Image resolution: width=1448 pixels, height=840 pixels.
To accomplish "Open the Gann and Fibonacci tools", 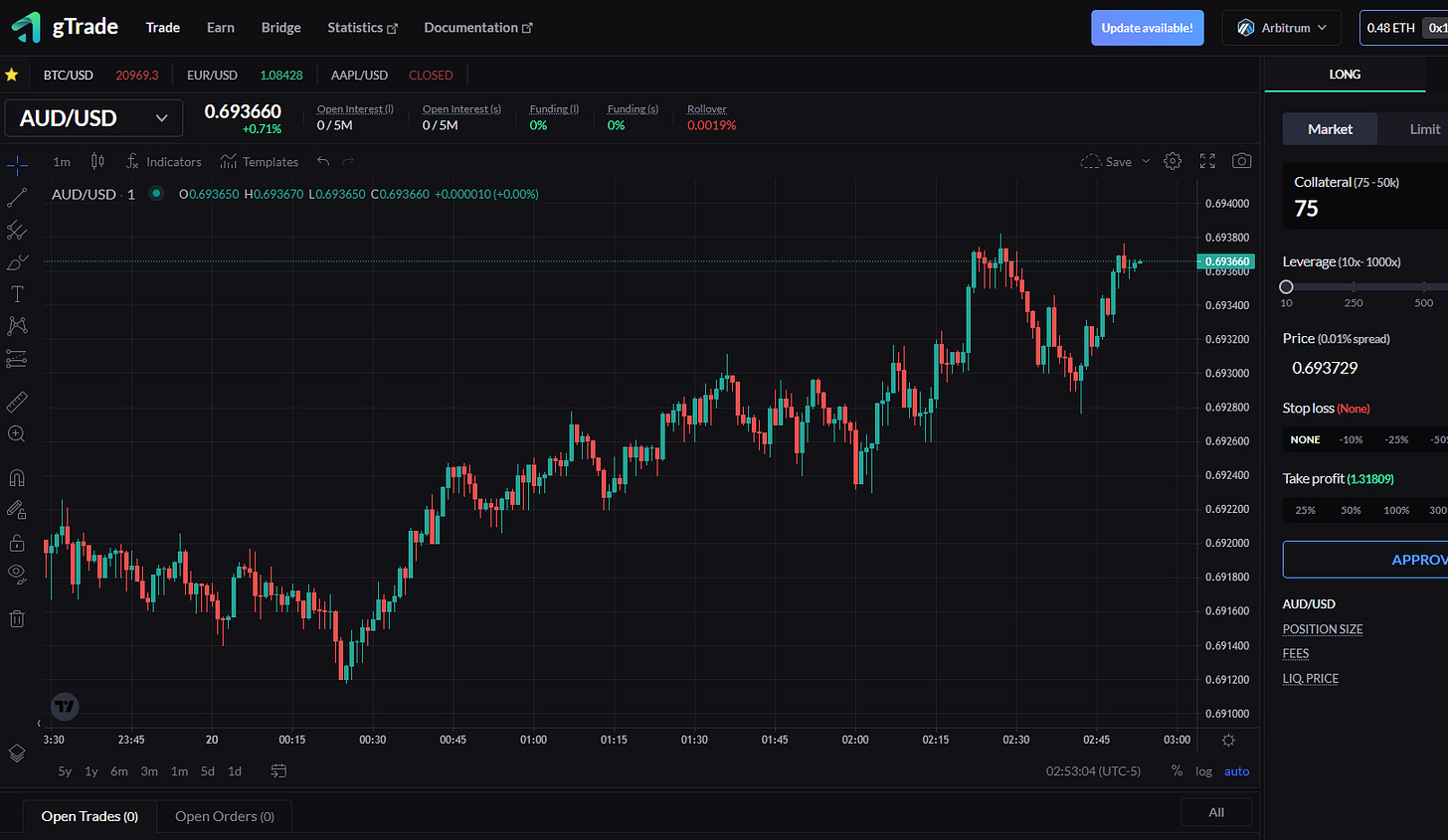I will tap(17, 231).
